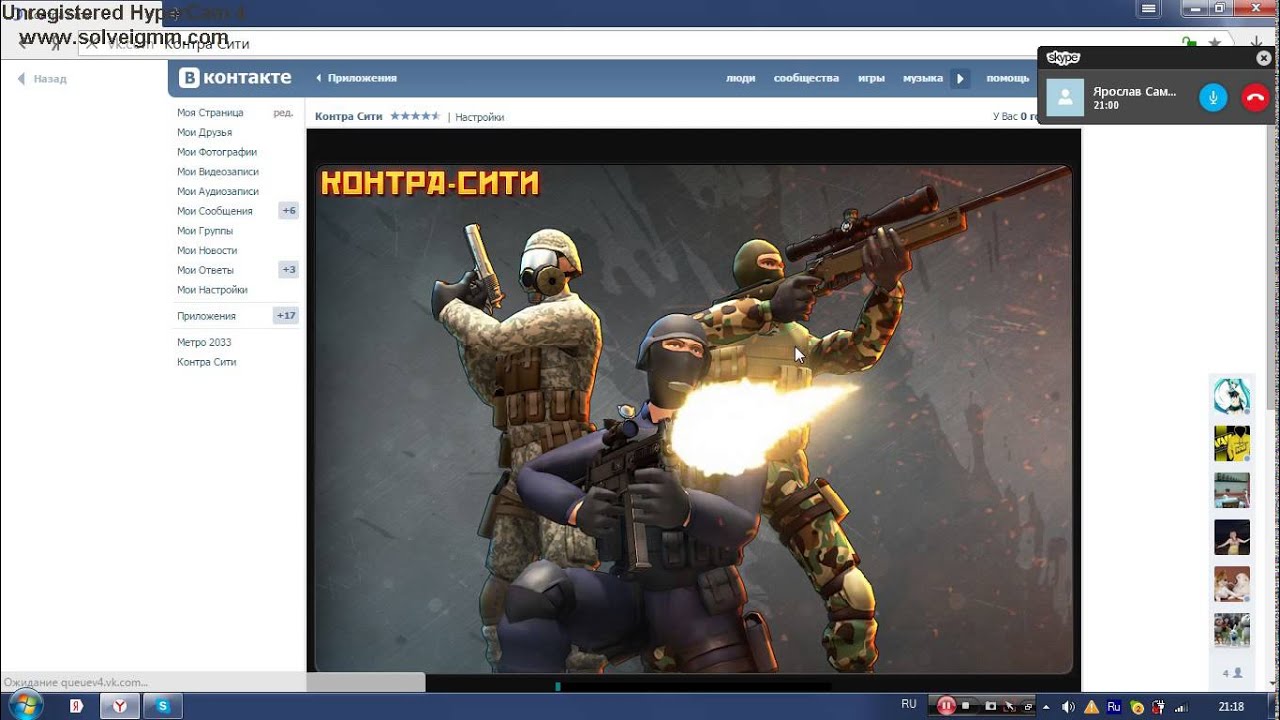Open third friend avatar in right strip
Screen dimensions: 1280x720
pyautogui.click(x=1232, y=490)
